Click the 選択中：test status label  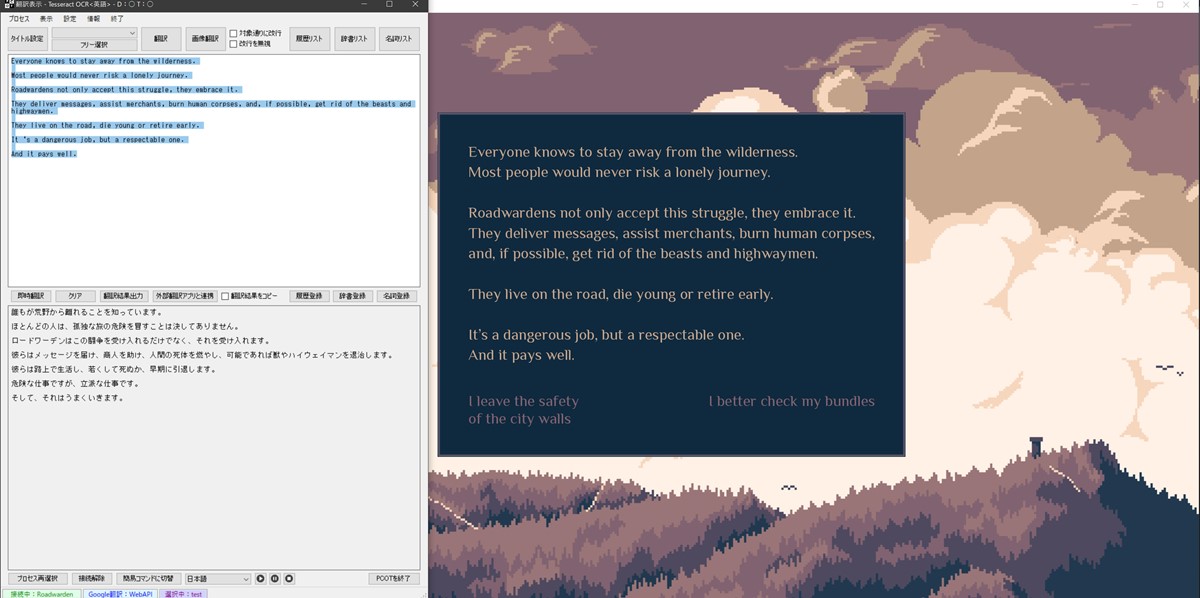pyautogui.click(x=184, y=593)
